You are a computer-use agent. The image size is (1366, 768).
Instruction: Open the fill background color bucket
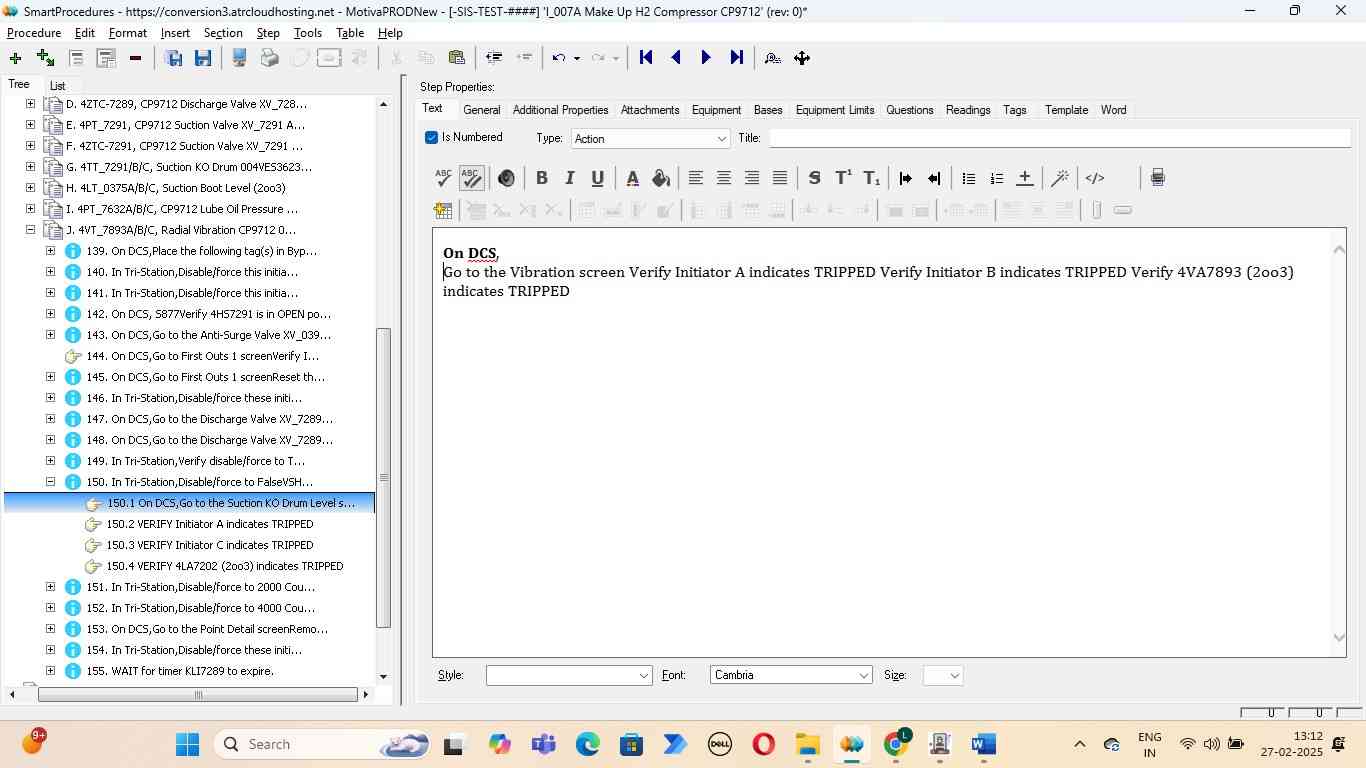[x=660, y=178]
